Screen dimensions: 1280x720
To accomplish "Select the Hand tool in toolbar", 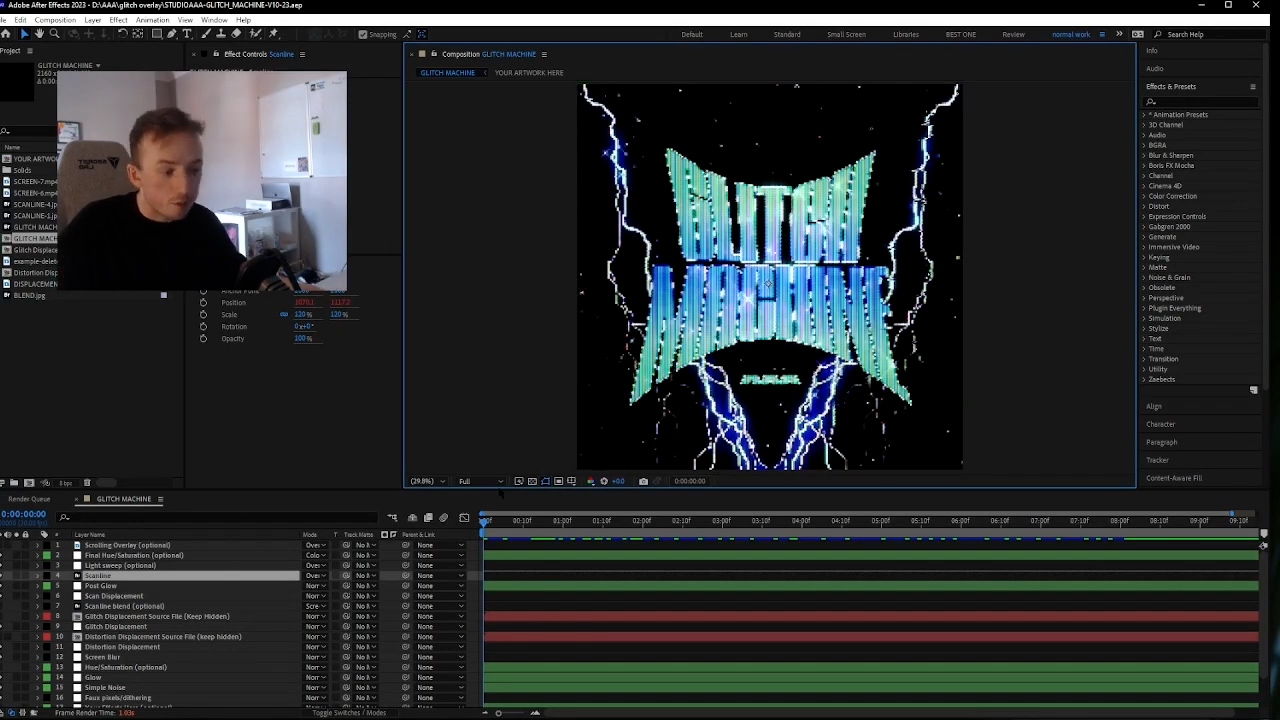I will click(39, 34).
